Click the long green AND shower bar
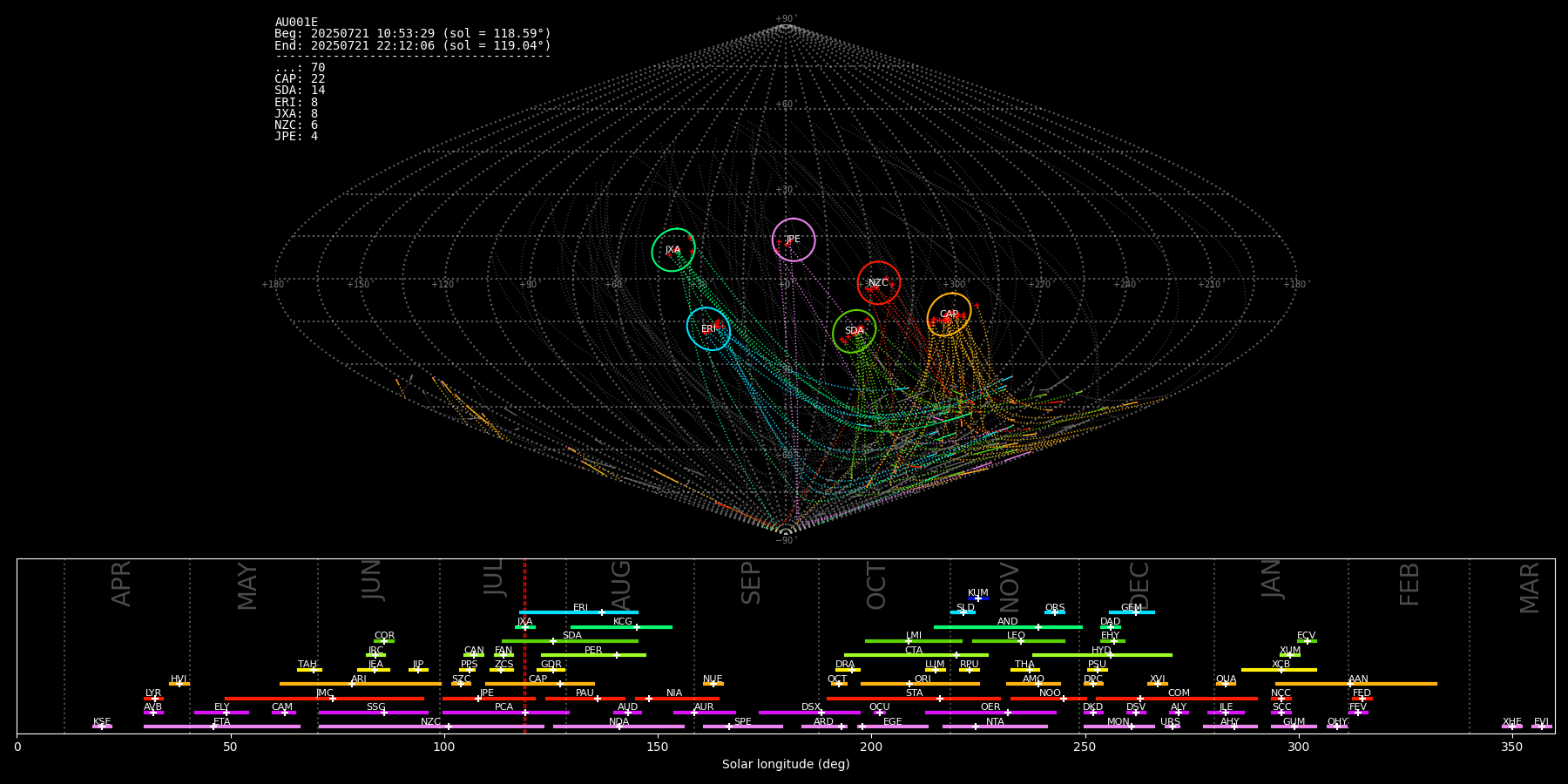The image size is (1568, 784). [1008, 626]
